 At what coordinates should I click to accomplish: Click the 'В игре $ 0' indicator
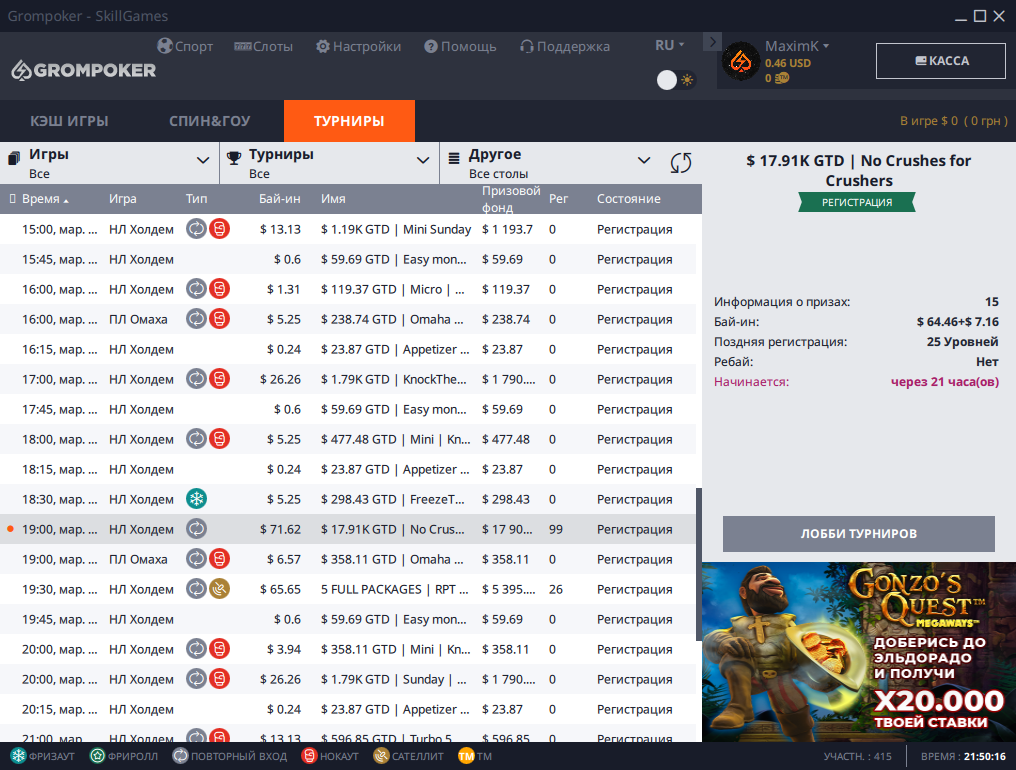[x=954, y=121]
